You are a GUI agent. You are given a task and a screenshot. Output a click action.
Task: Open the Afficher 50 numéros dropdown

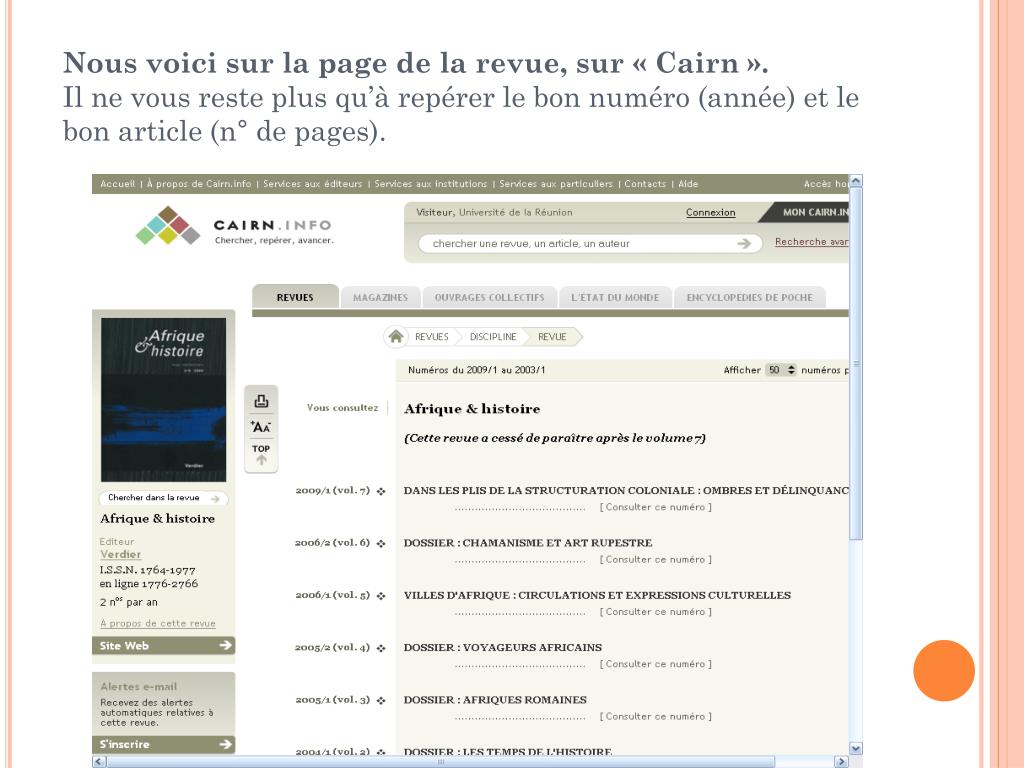click(x=780, y=370)
